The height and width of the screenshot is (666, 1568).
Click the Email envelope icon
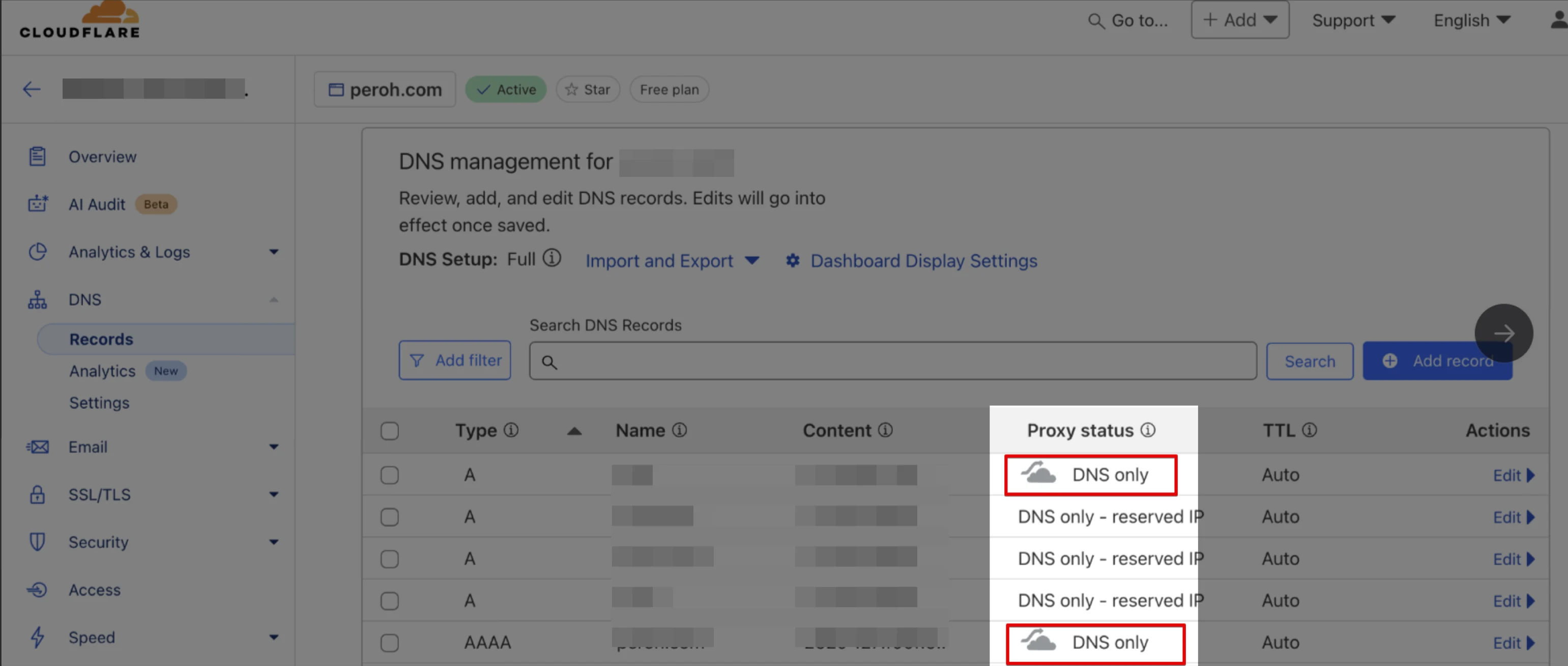pyautogui.click(x=37, y=447)
